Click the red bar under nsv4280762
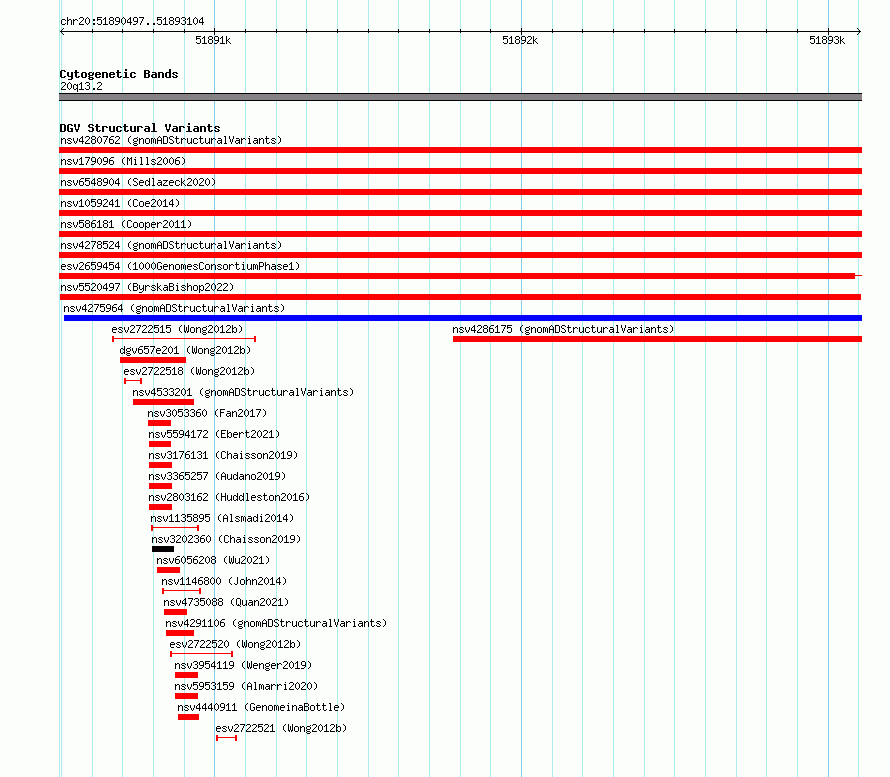The width and height of the screenshot is (890, 777). [x=460, y=150]
